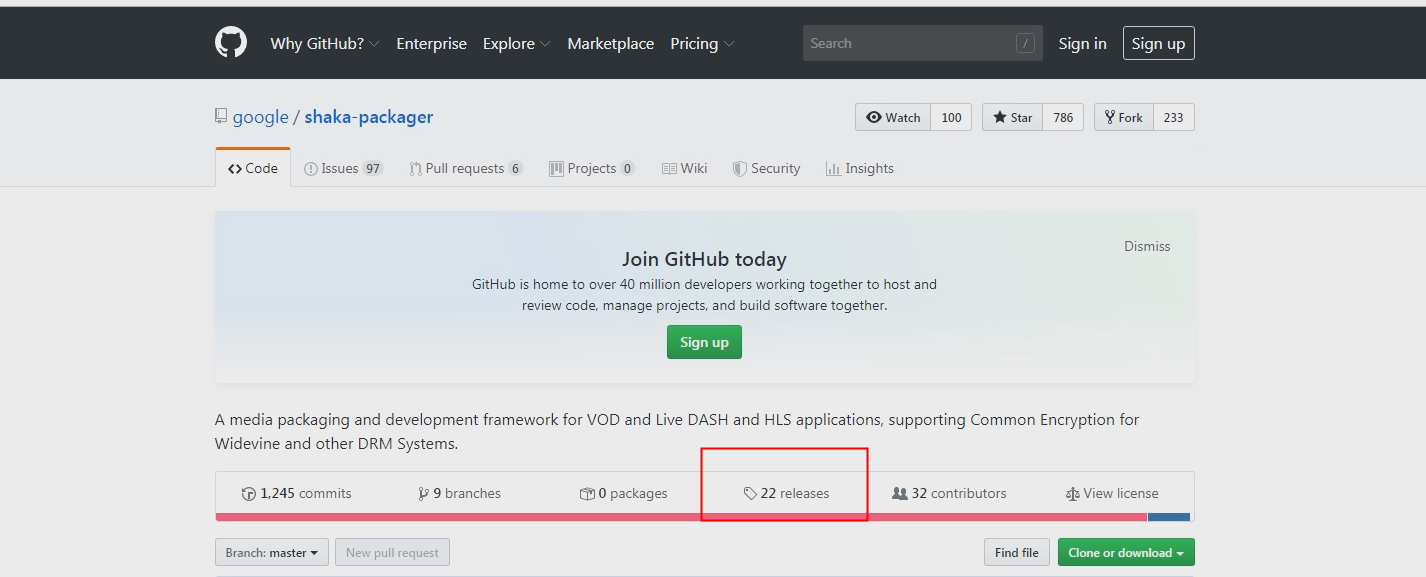This screenshot has height=577, width=1426.
Task: Click the New pull request button
Action: (x=392, y=552)
